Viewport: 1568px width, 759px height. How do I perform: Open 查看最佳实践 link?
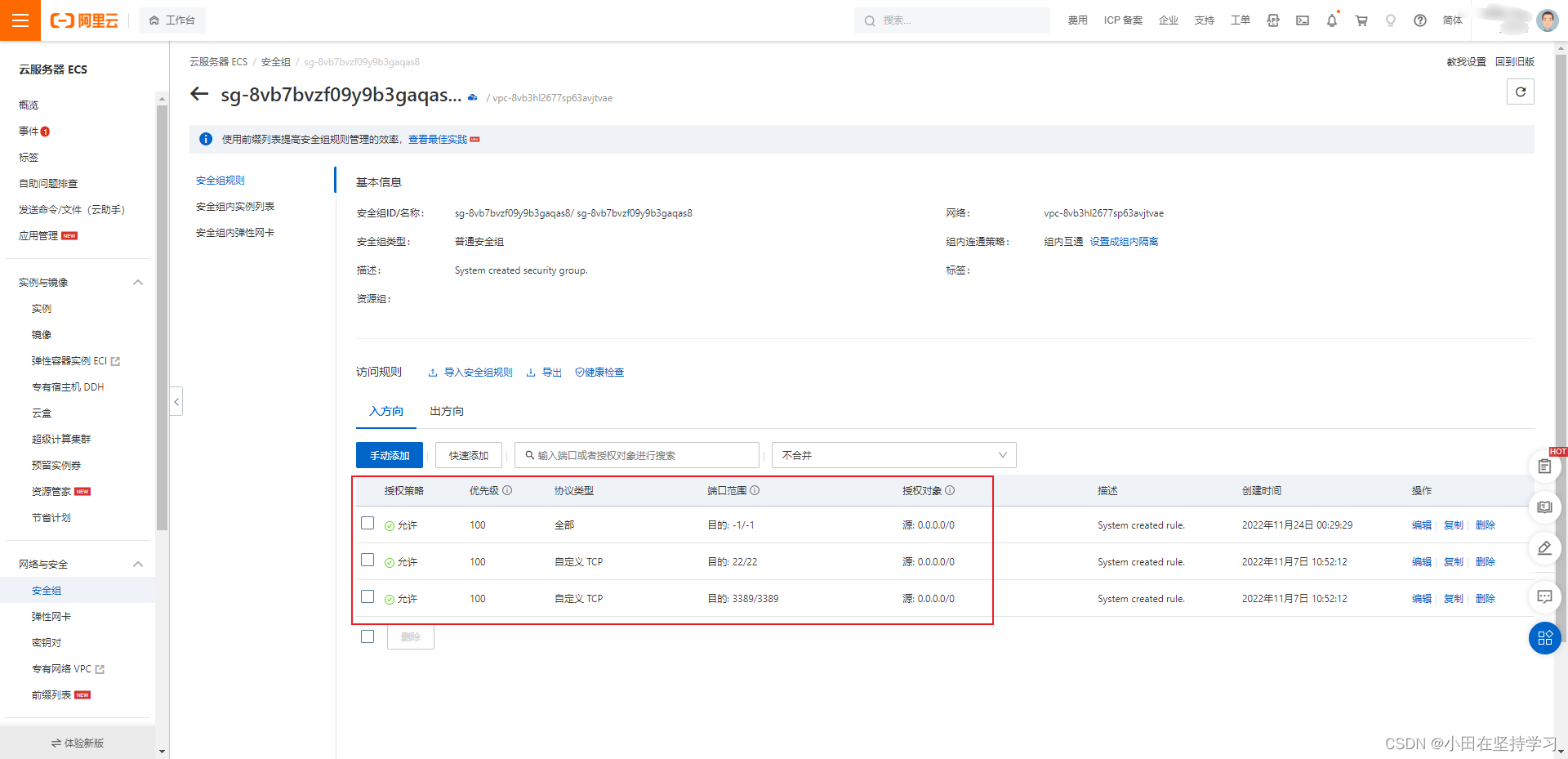pos(438,140)
